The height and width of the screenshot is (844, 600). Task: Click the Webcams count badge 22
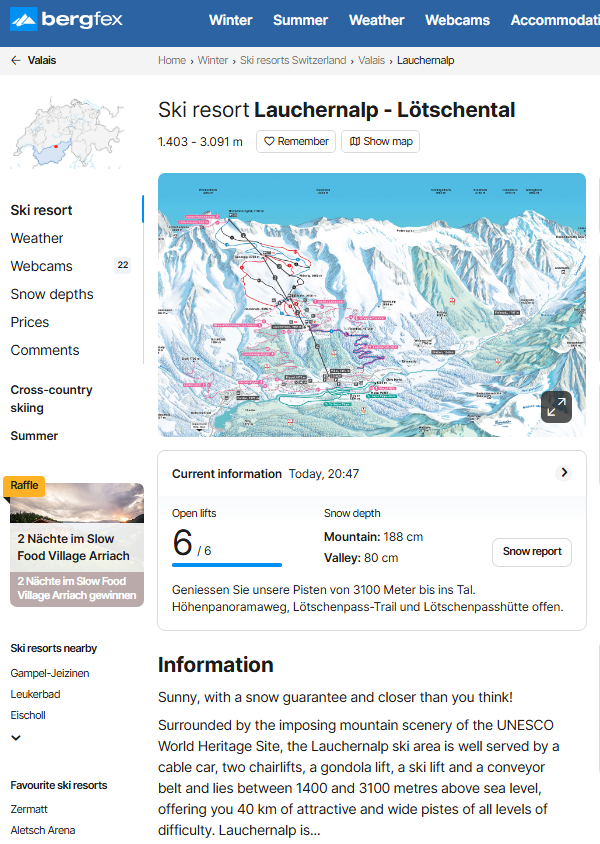[x=123, y=266]
